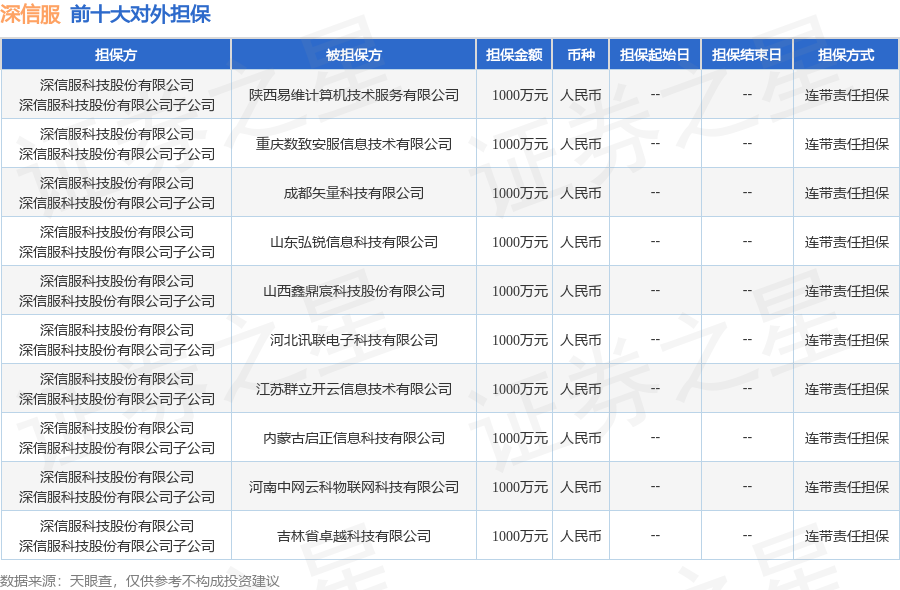Viewport: 900px width, 590px height.
Task: Click 1000万元 amount in 内蒙古启正 row
Action: click(520, 438)
